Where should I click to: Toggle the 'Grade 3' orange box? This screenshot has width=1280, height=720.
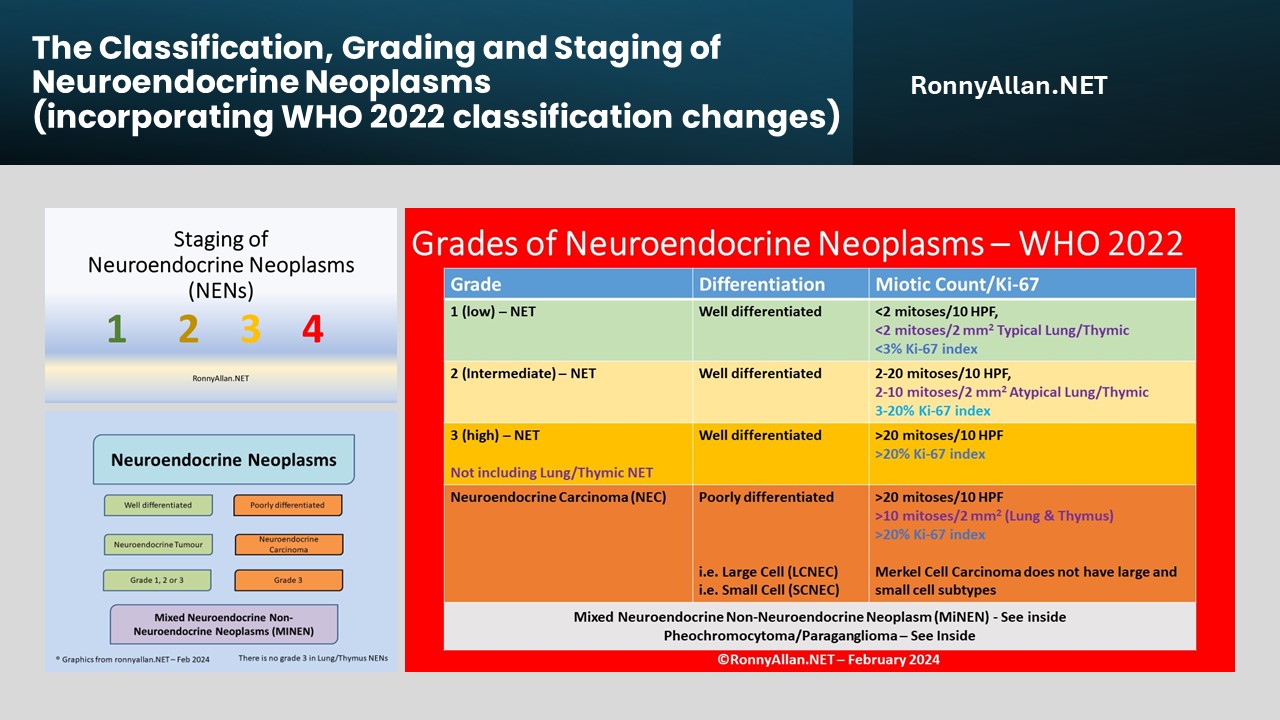(x=288, y=579)
